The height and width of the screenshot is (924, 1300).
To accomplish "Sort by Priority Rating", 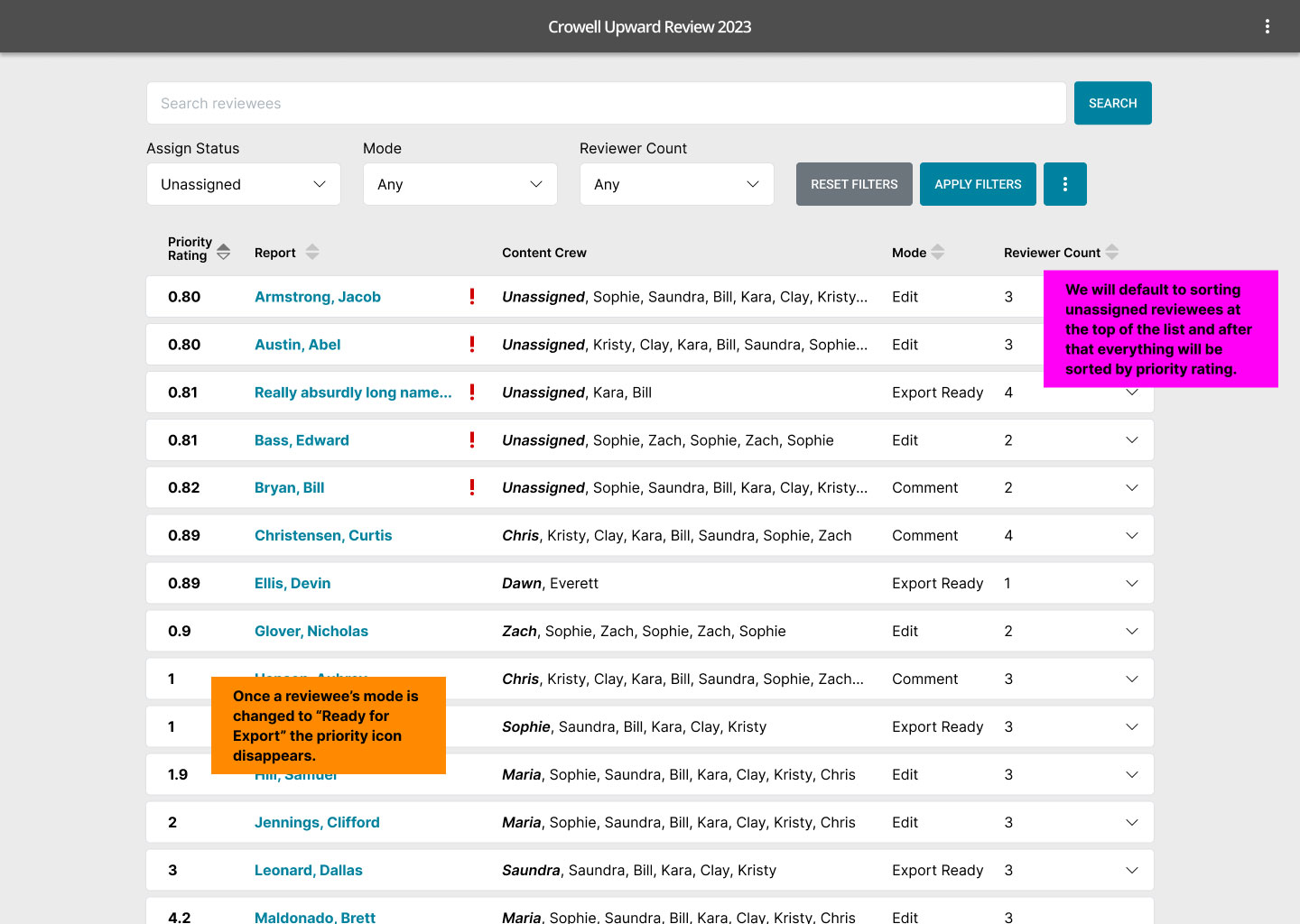I will (x=223, y=252).
